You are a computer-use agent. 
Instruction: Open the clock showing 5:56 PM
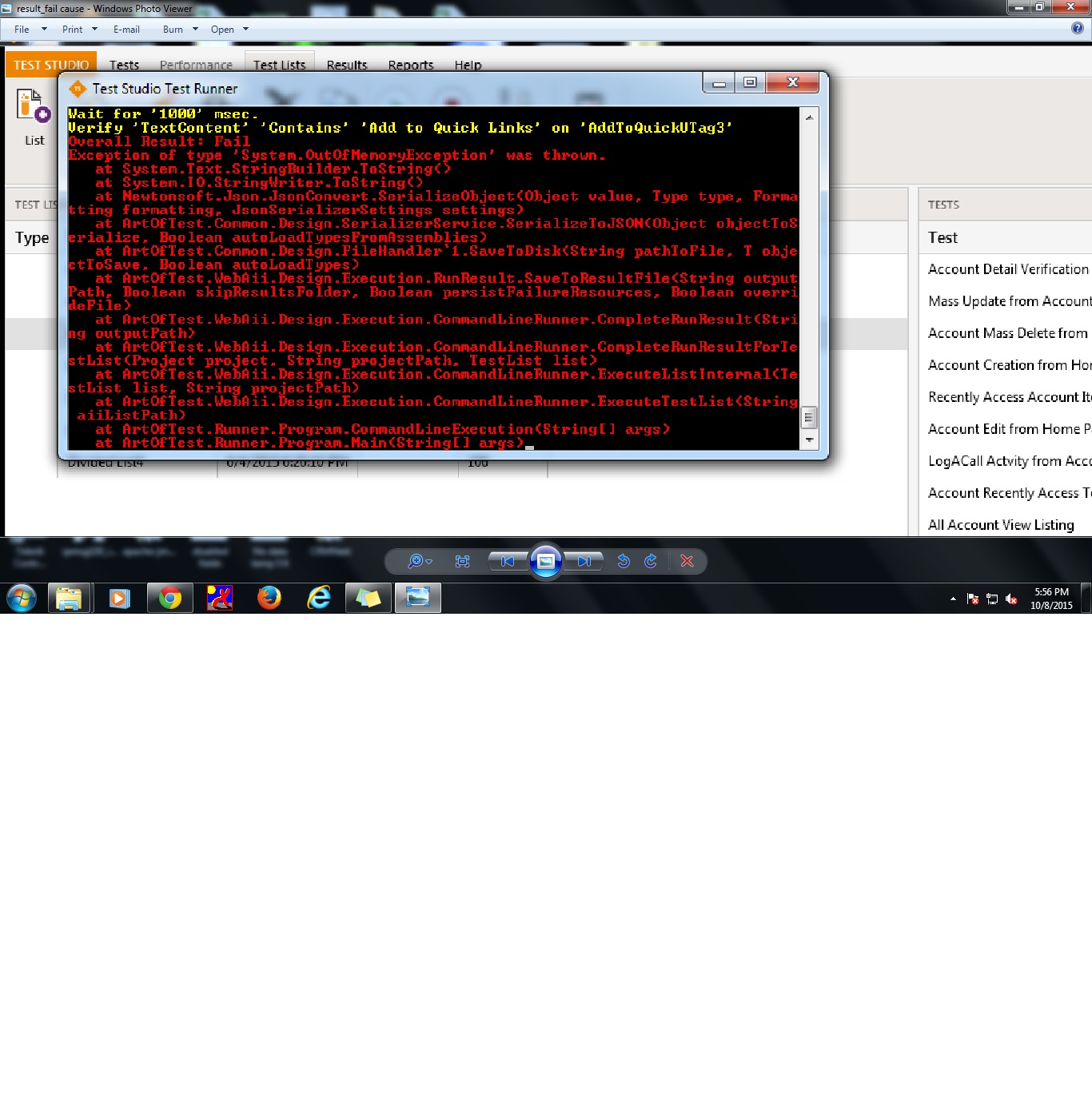(x=1051, y=599)
